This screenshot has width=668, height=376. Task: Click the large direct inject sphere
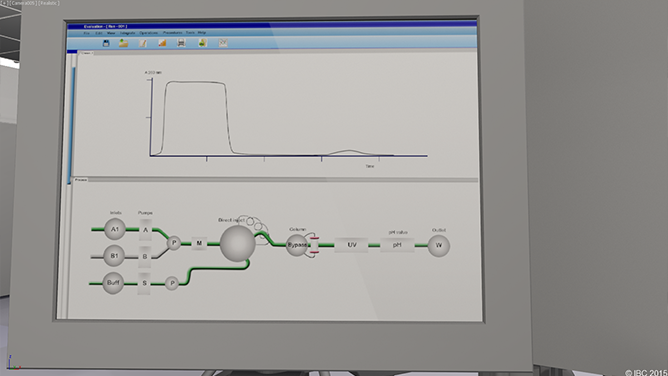[x=238, y=244]
